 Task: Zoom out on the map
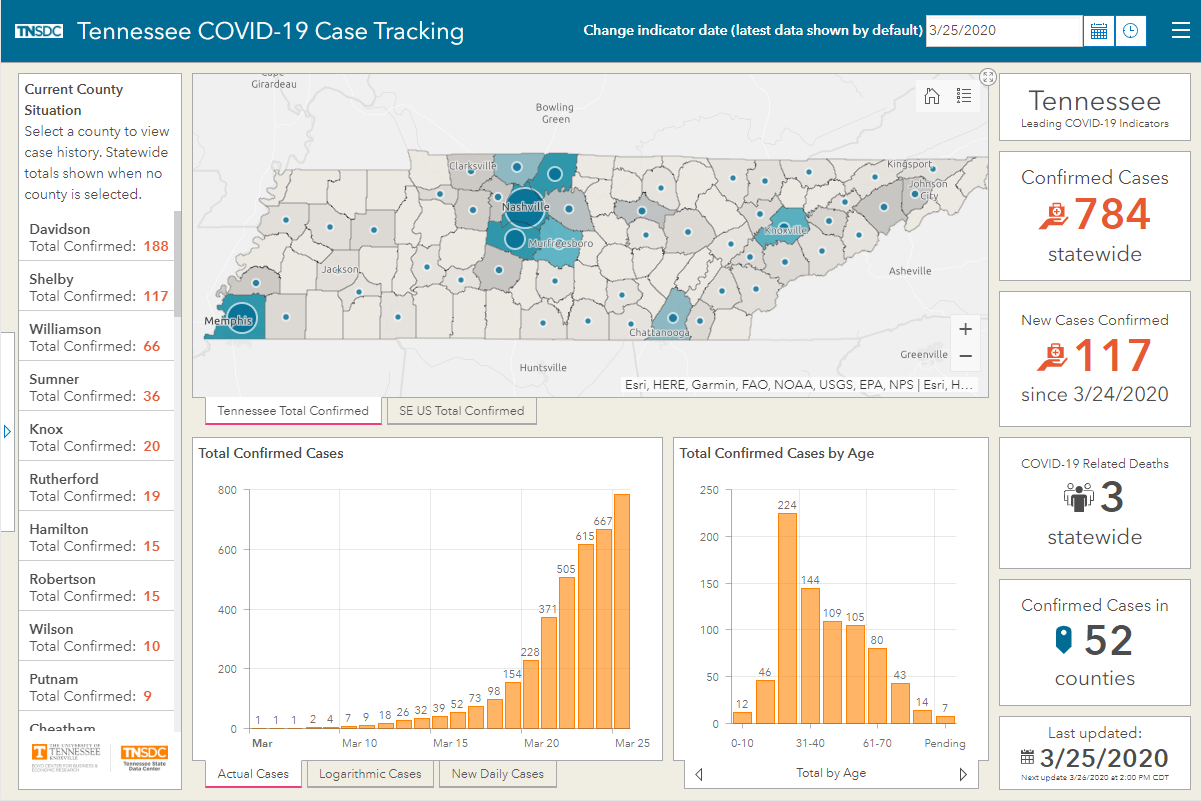coord(965,356)
